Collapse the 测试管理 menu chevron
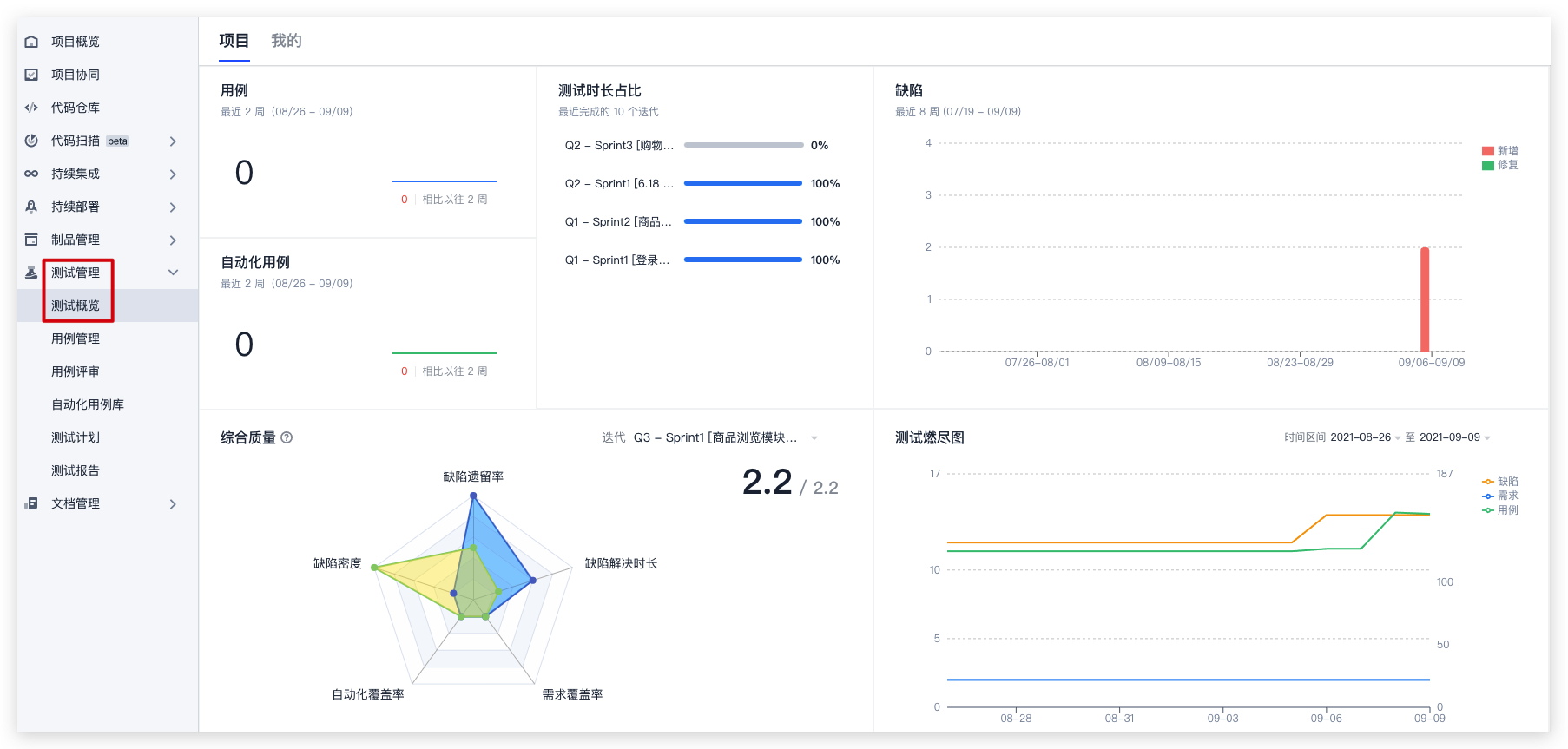 click(x=173, y=273)
